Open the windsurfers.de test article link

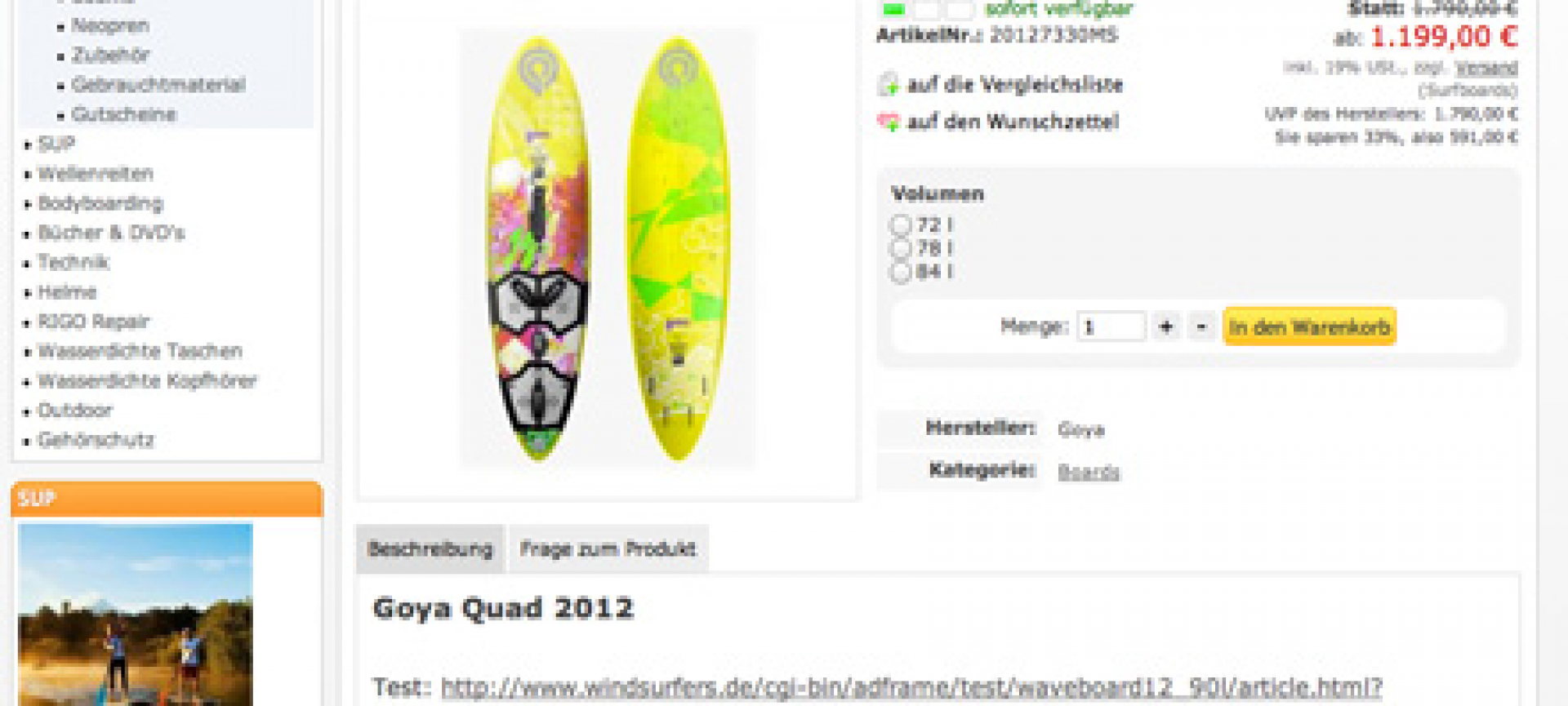911,687
